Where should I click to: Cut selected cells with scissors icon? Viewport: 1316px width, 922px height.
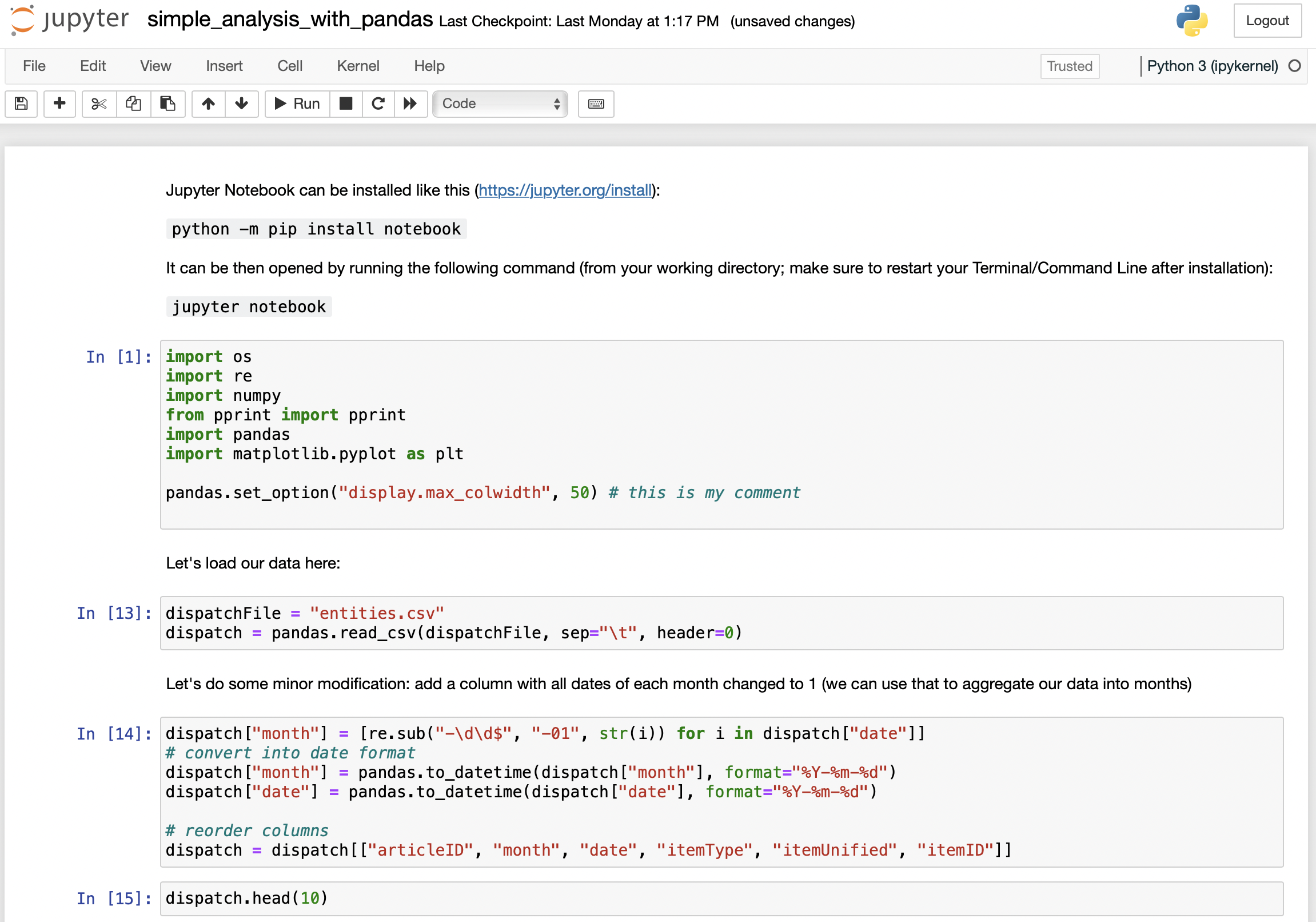99,104
